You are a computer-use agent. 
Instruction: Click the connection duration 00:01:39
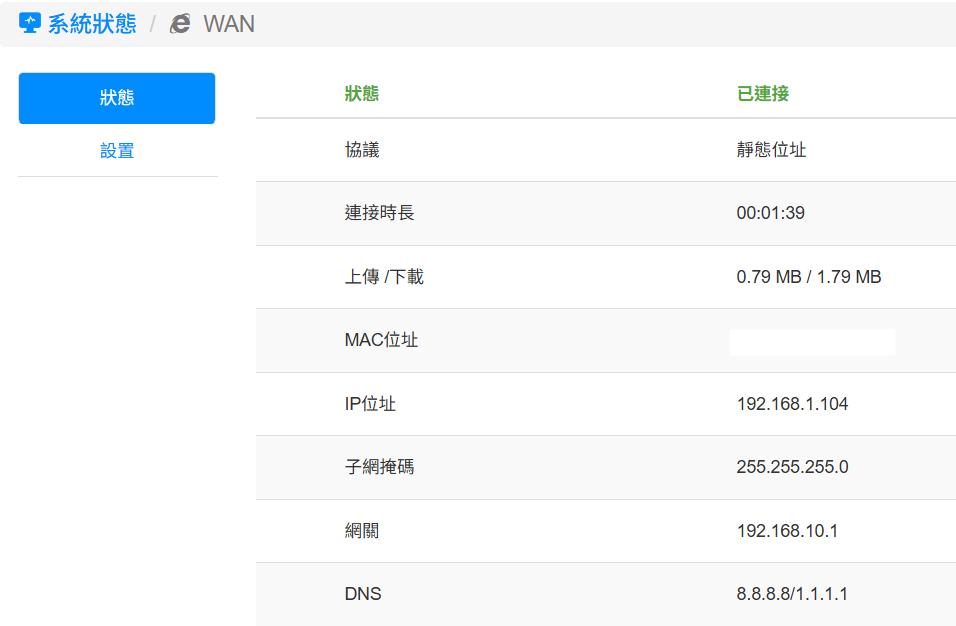click(770, 213)
